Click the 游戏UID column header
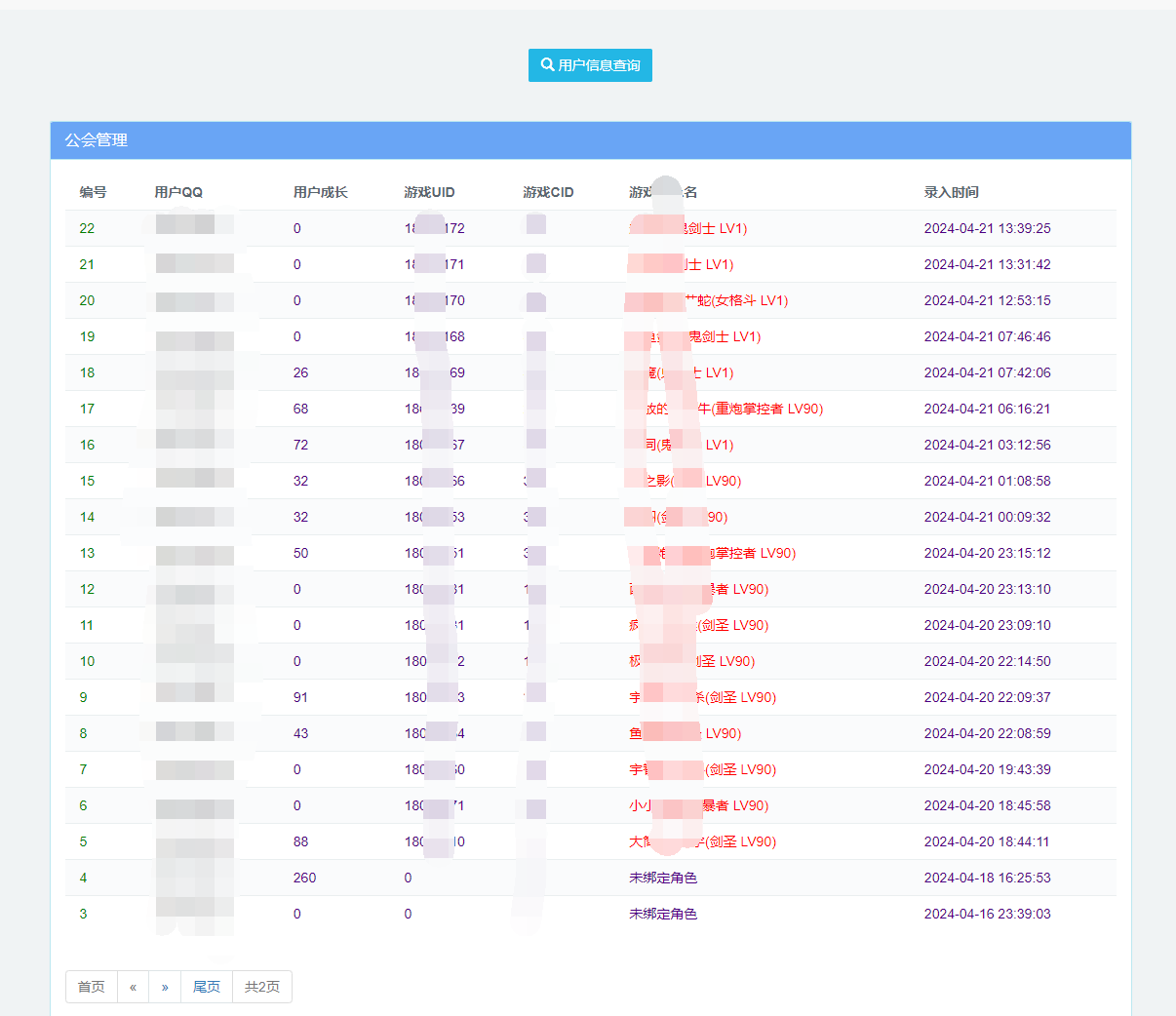 tap(429, 192)
